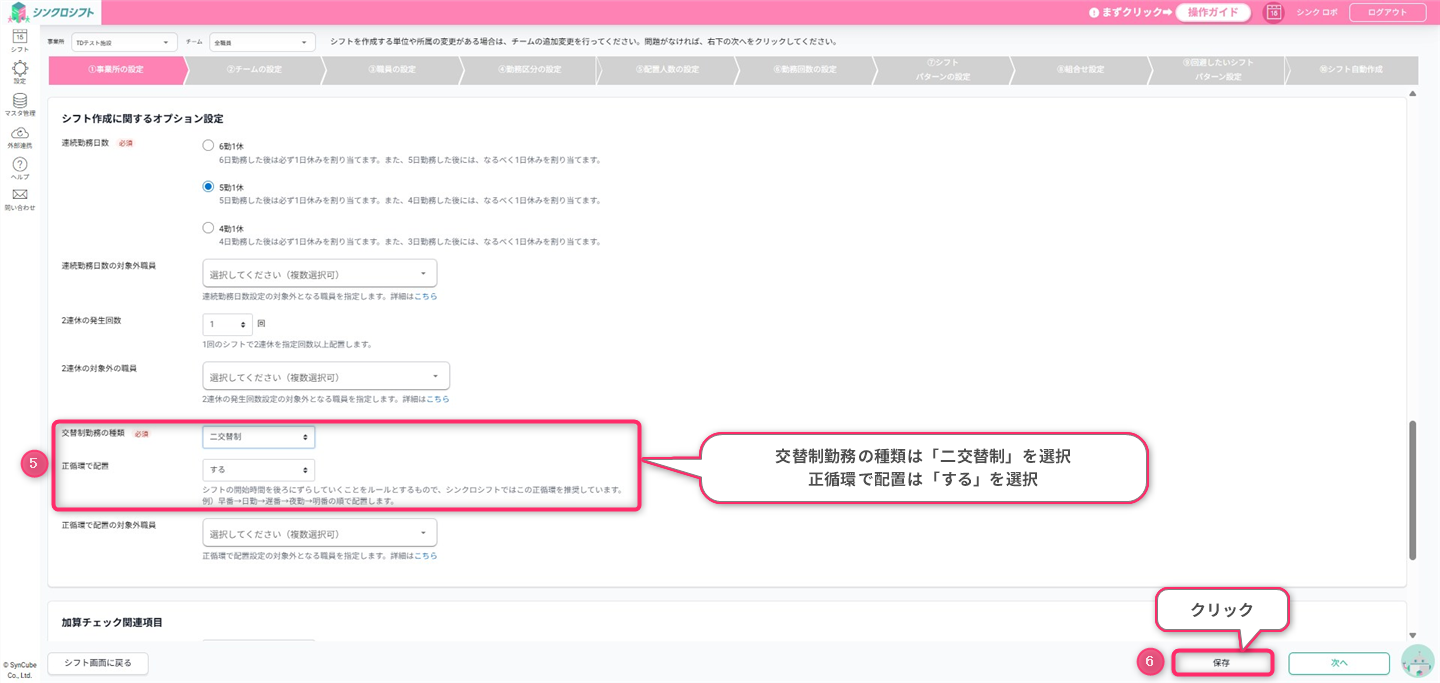This screenshot has width=1440, height=683.
Task: Open the シフト calendar icon in sidebar
Action: click(19, 38)
